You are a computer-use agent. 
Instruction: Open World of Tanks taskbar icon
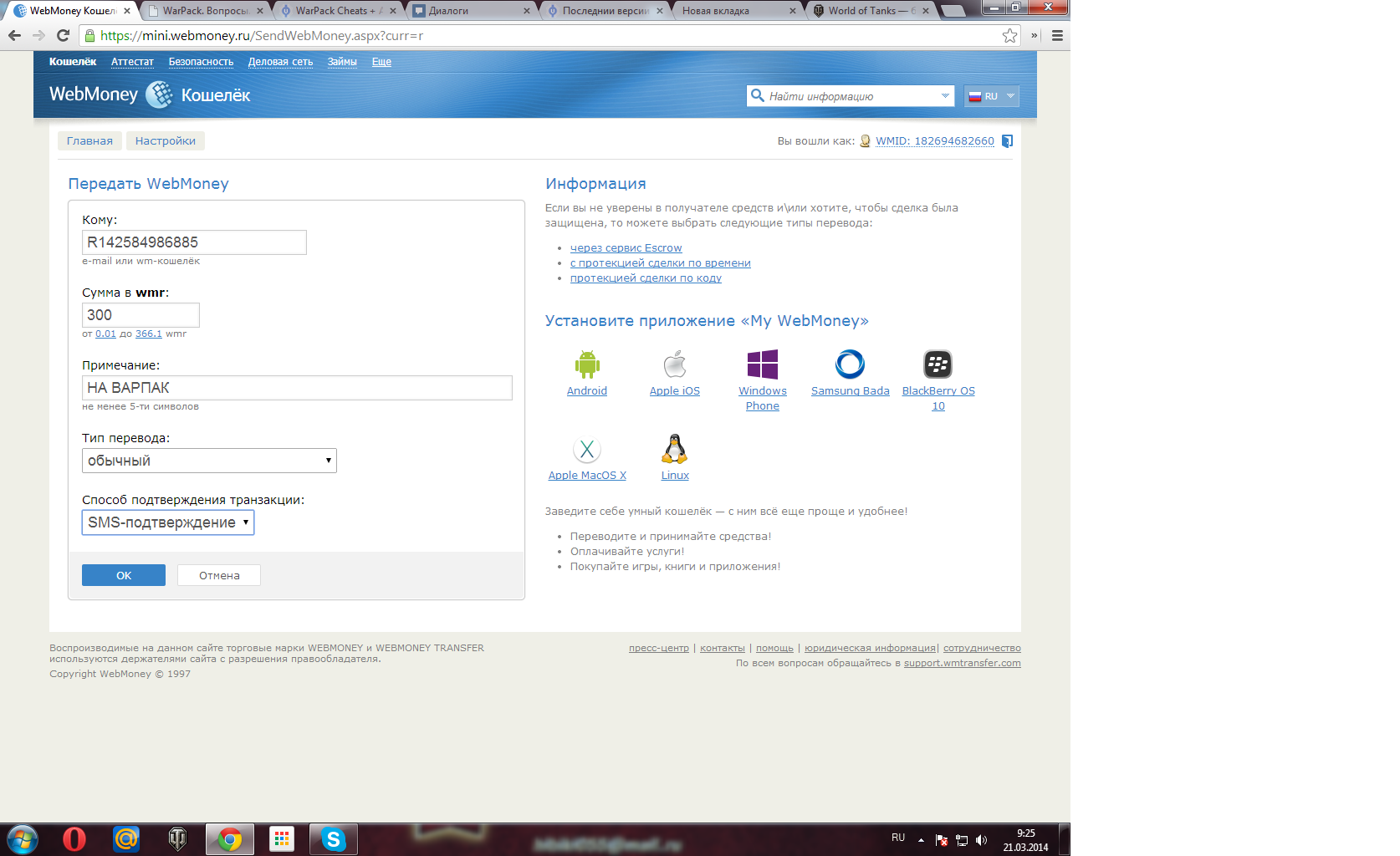pyautogui.click(x=178, y=839)
